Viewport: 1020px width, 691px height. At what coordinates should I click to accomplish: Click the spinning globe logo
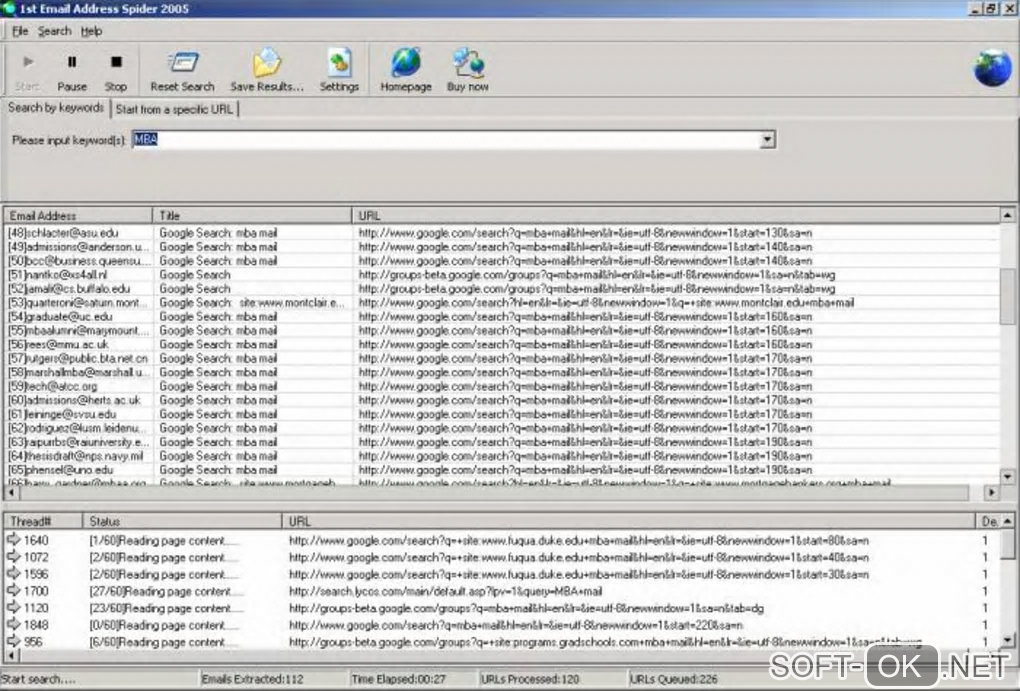[993, 68]
